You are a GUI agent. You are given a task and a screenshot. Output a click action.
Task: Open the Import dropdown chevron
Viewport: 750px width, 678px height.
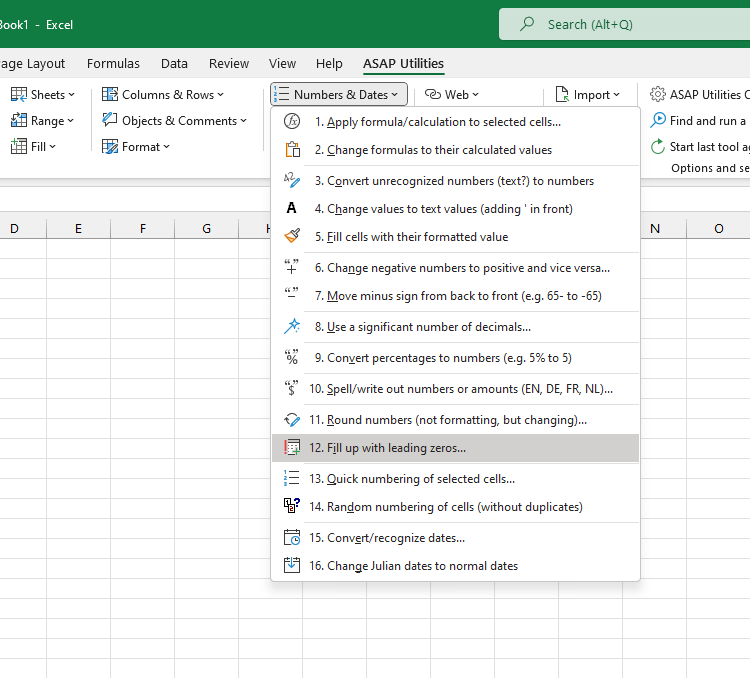click(x=617, y=95)
